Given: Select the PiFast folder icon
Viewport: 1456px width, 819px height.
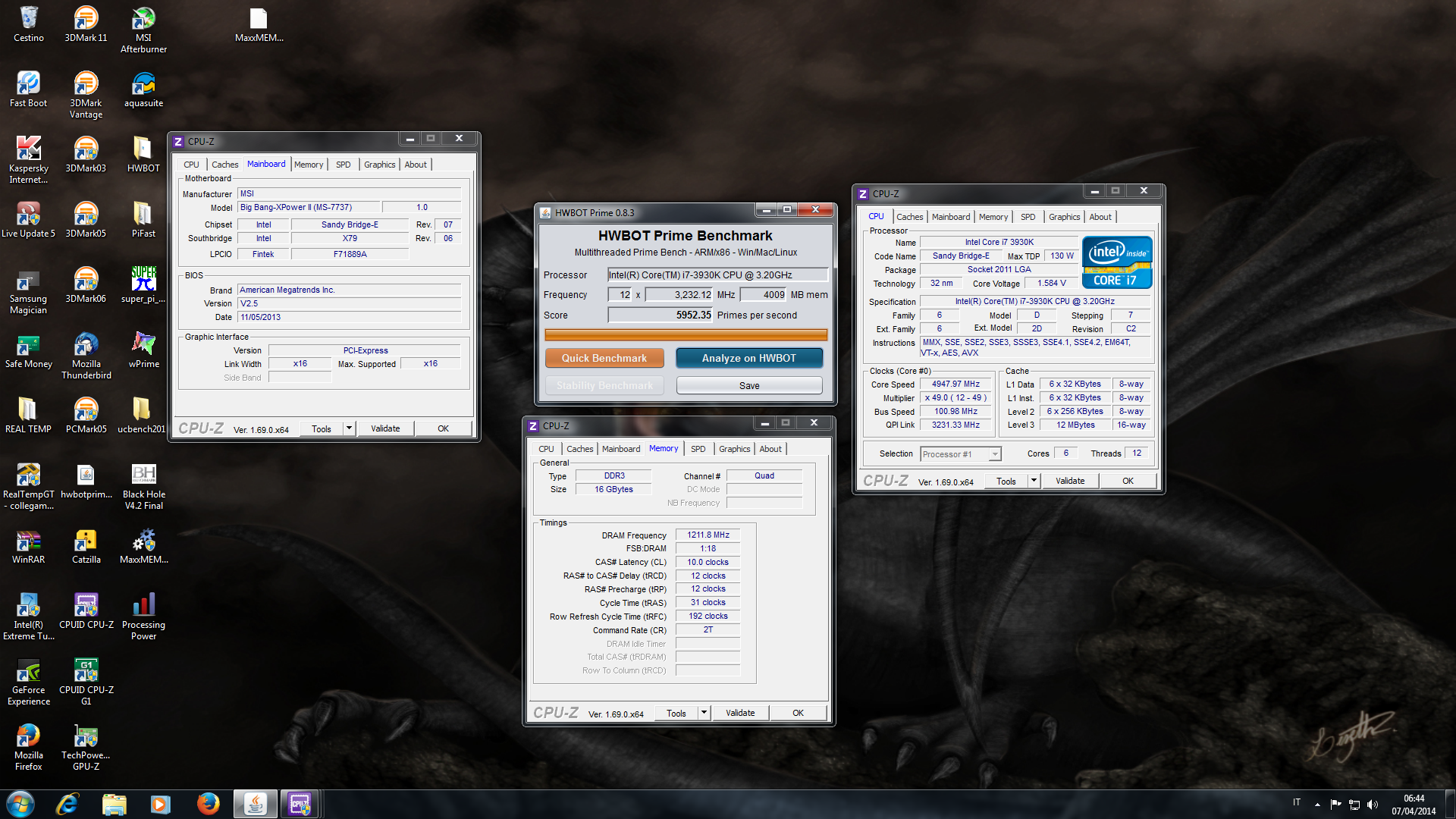Looking at the screenshot, I should [143, 219].
